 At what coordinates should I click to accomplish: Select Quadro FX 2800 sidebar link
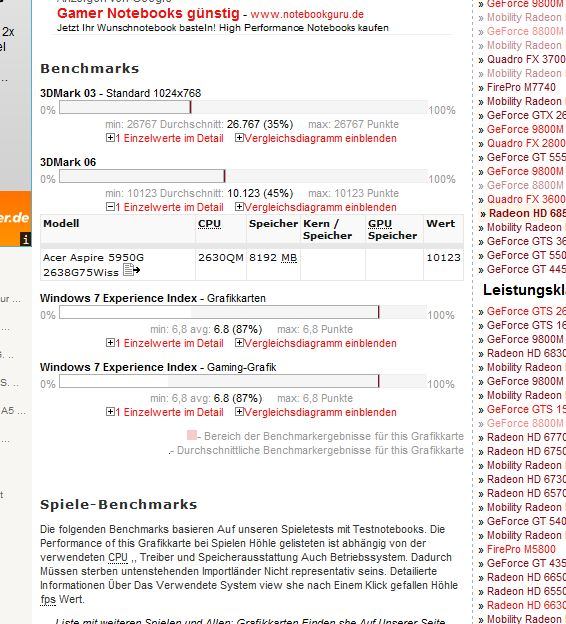point(526,143)
